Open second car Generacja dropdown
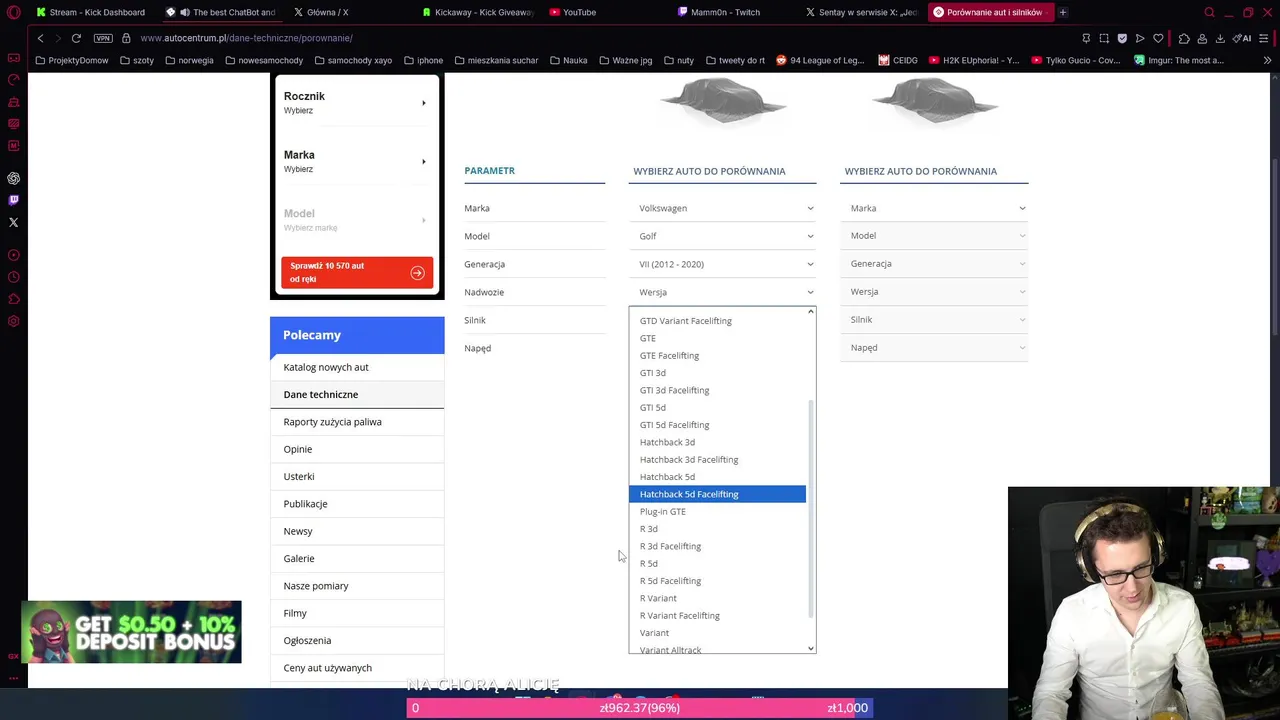The width and height of the screenshot is (1280, 720). 936,264
